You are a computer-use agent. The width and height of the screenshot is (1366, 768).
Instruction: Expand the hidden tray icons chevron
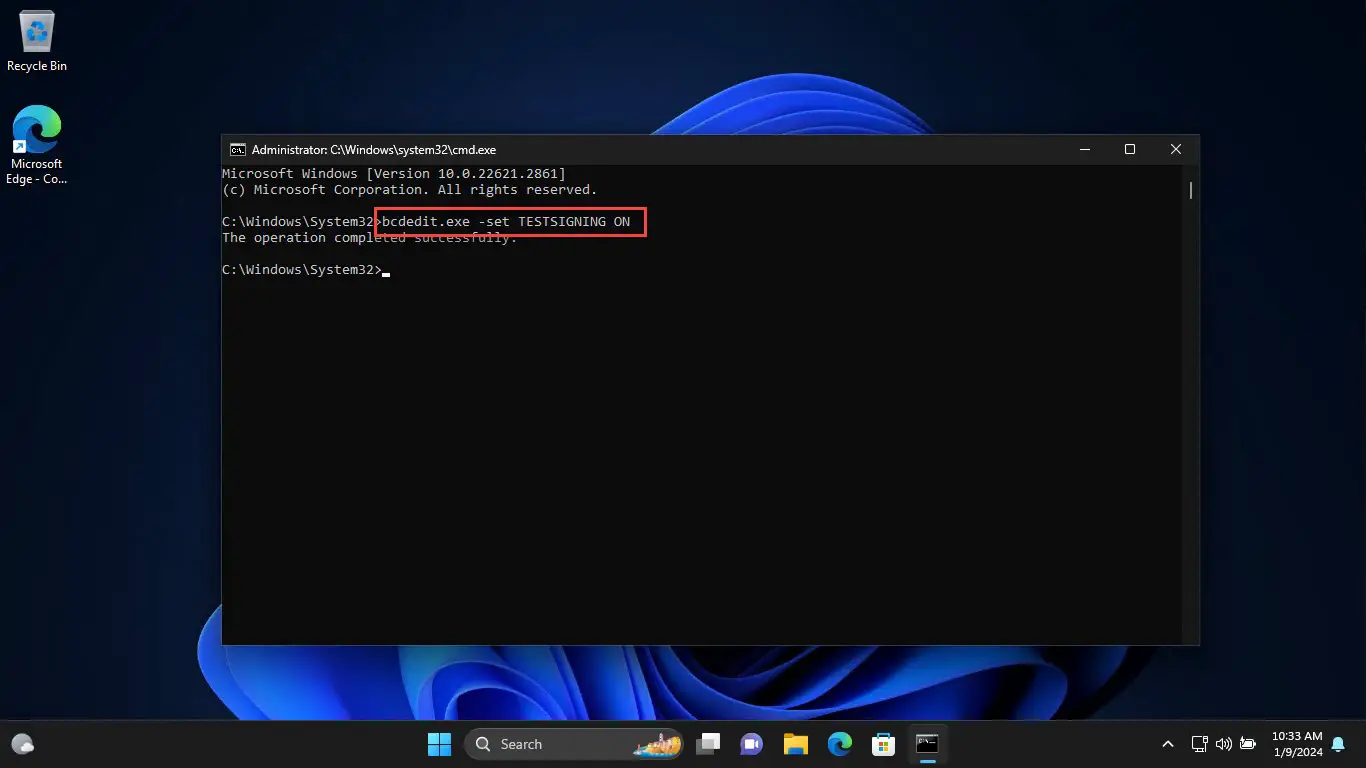click(1167, 744)
